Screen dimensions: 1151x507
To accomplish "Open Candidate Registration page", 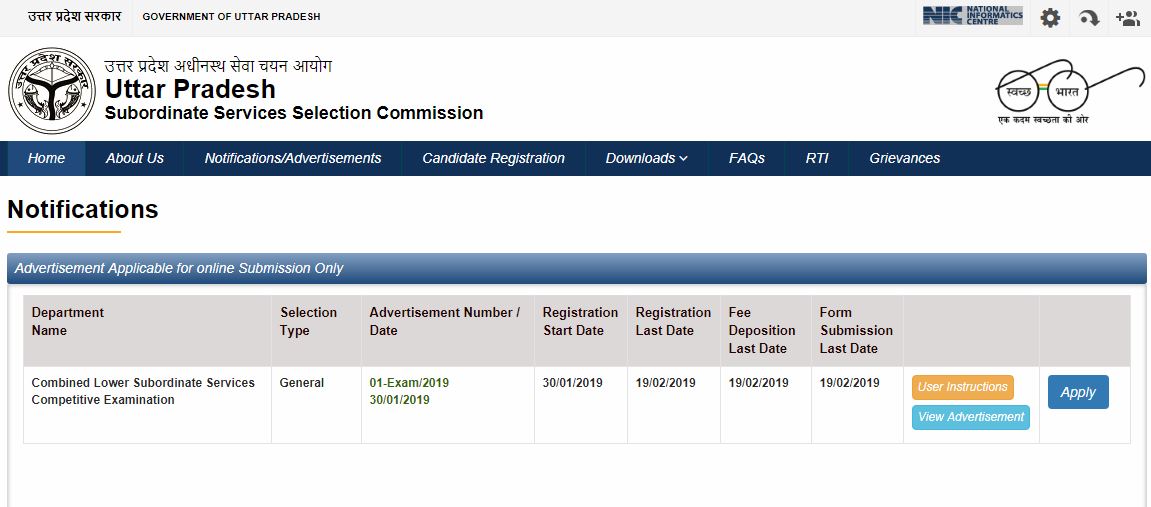I will pos(493,158).
